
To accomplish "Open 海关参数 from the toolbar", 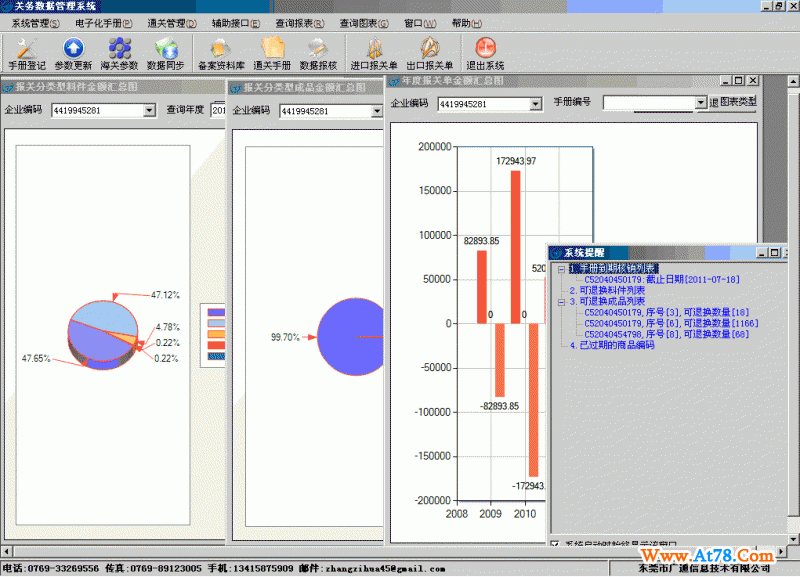I will point(119,52).
